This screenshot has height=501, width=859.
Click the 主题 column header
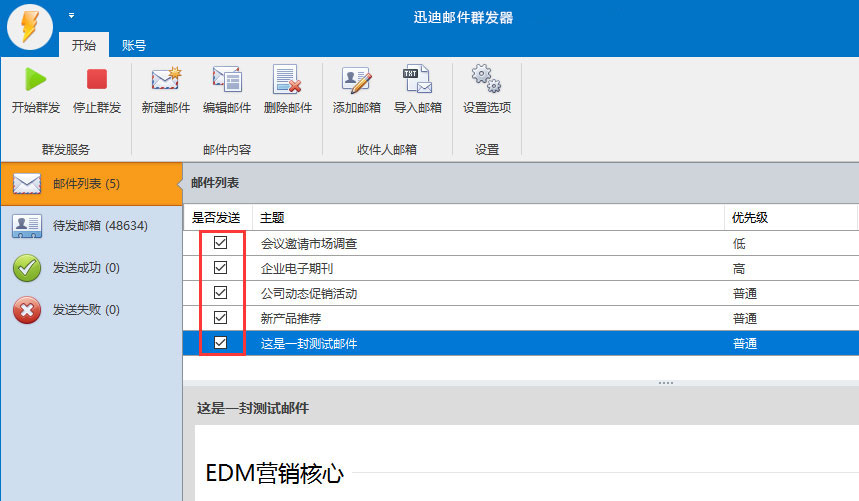pyautogui.click(x=488, y=218)
